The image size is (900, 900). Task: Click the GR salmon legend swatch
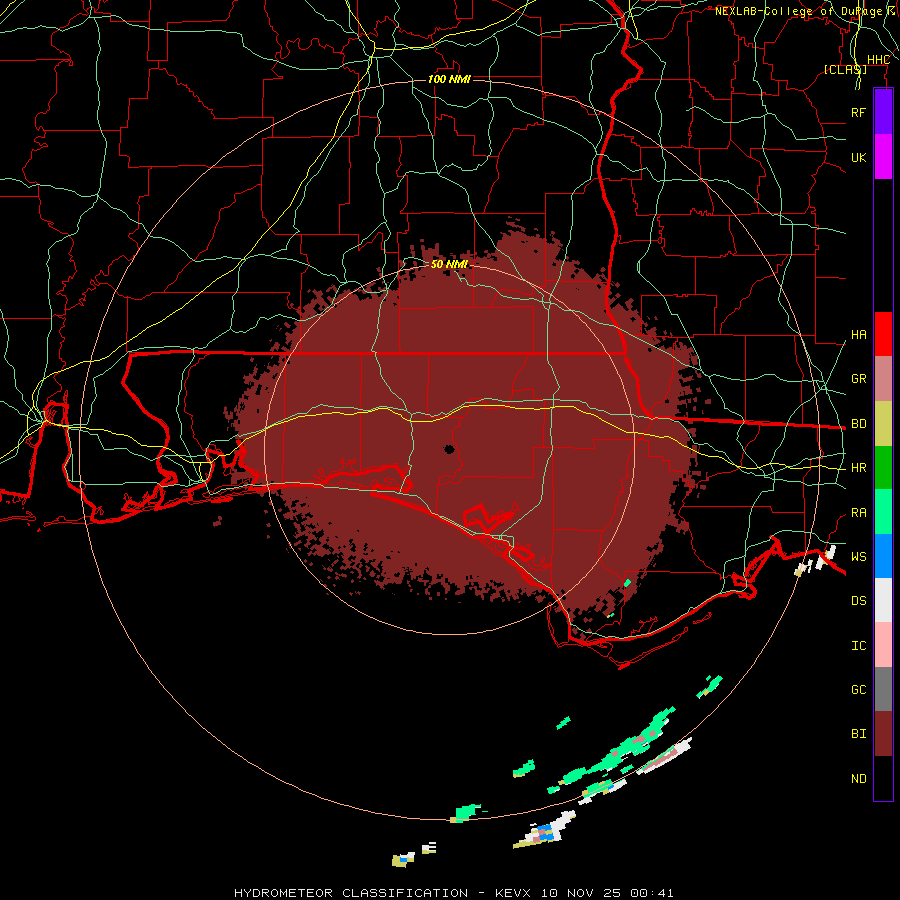(883, 378)
